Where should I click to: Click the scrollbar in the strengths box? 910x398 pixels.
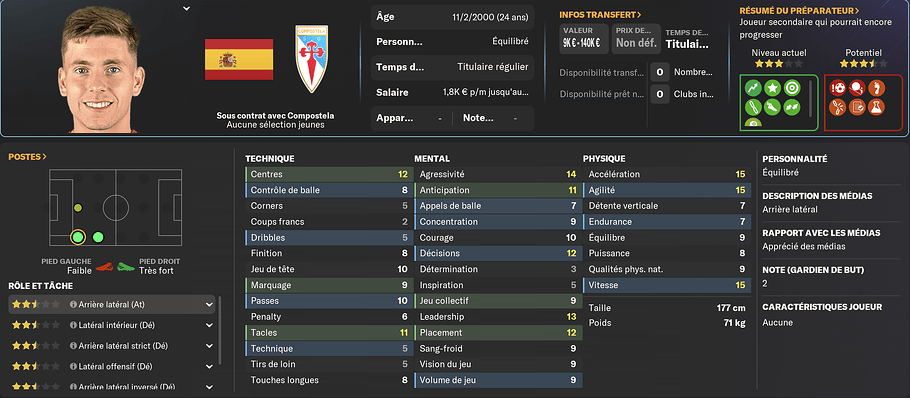point(811,97)
